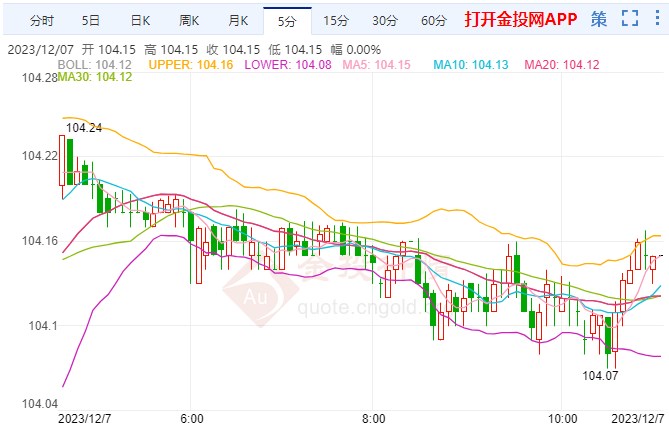Image resolution: width=669 pixels, height=425 pixels.
Task: Expand the chart to fullscreen
Action: [x=628, y=18]
